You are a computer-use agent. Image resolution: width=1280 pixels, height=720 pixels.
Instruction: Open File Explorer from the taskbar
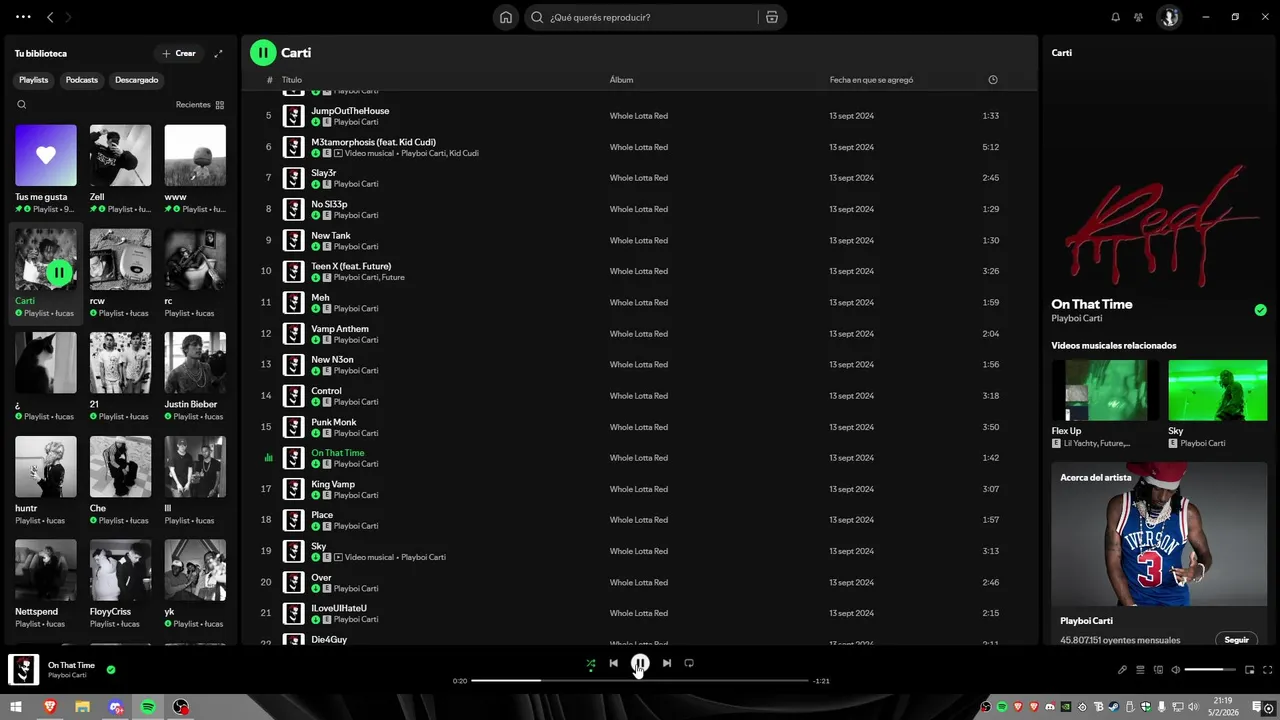82,707
